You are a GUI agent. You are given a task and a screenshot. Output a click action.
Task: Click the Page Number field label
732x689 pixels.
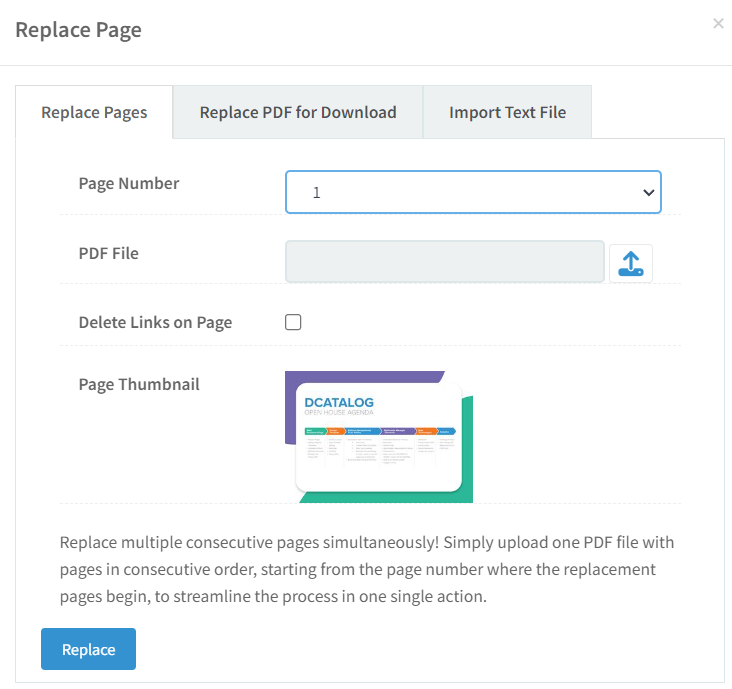[x=129, y=183]
